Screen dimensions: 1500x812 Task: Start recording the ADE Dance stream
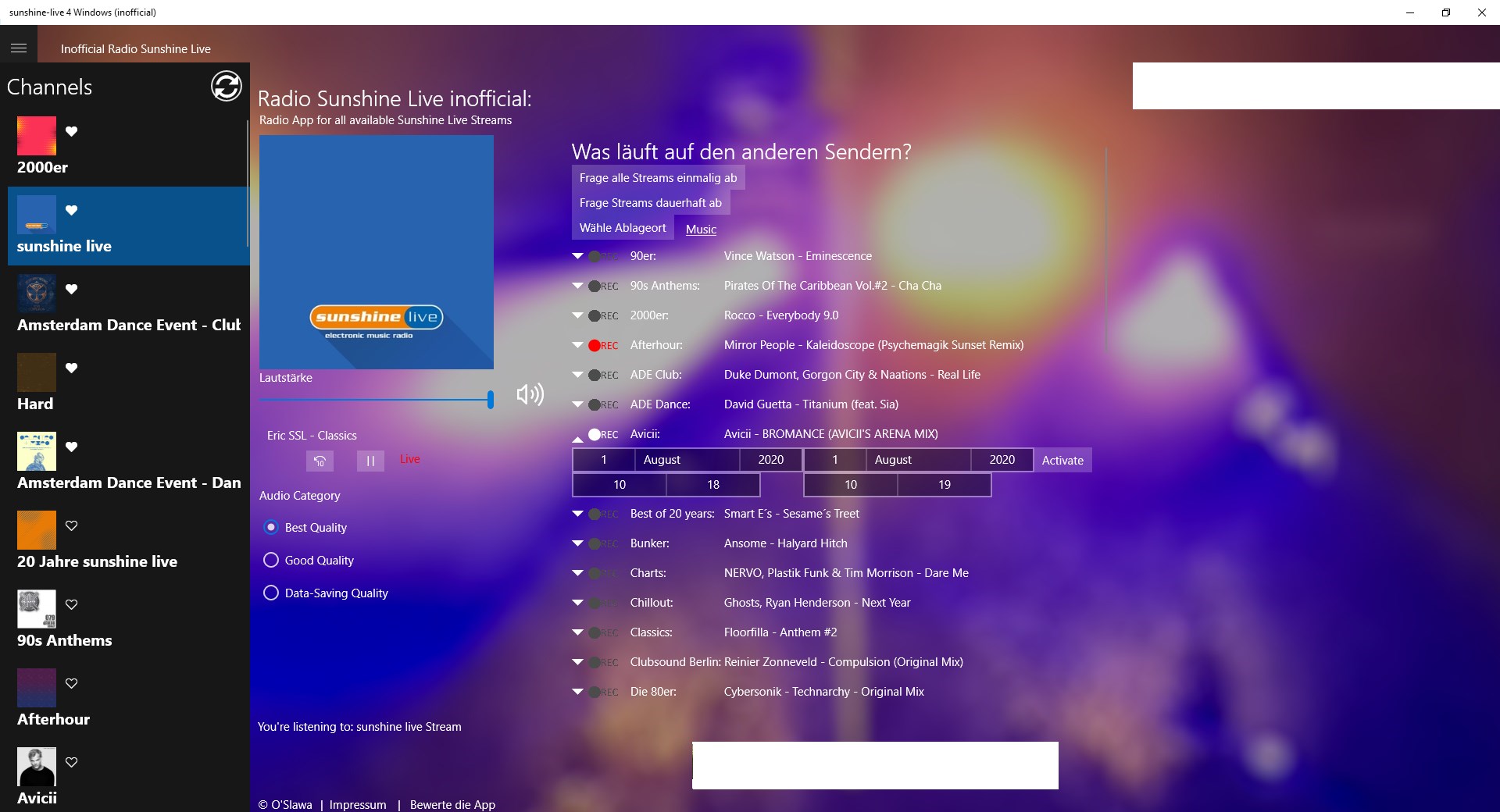click(x=603, y=404)
